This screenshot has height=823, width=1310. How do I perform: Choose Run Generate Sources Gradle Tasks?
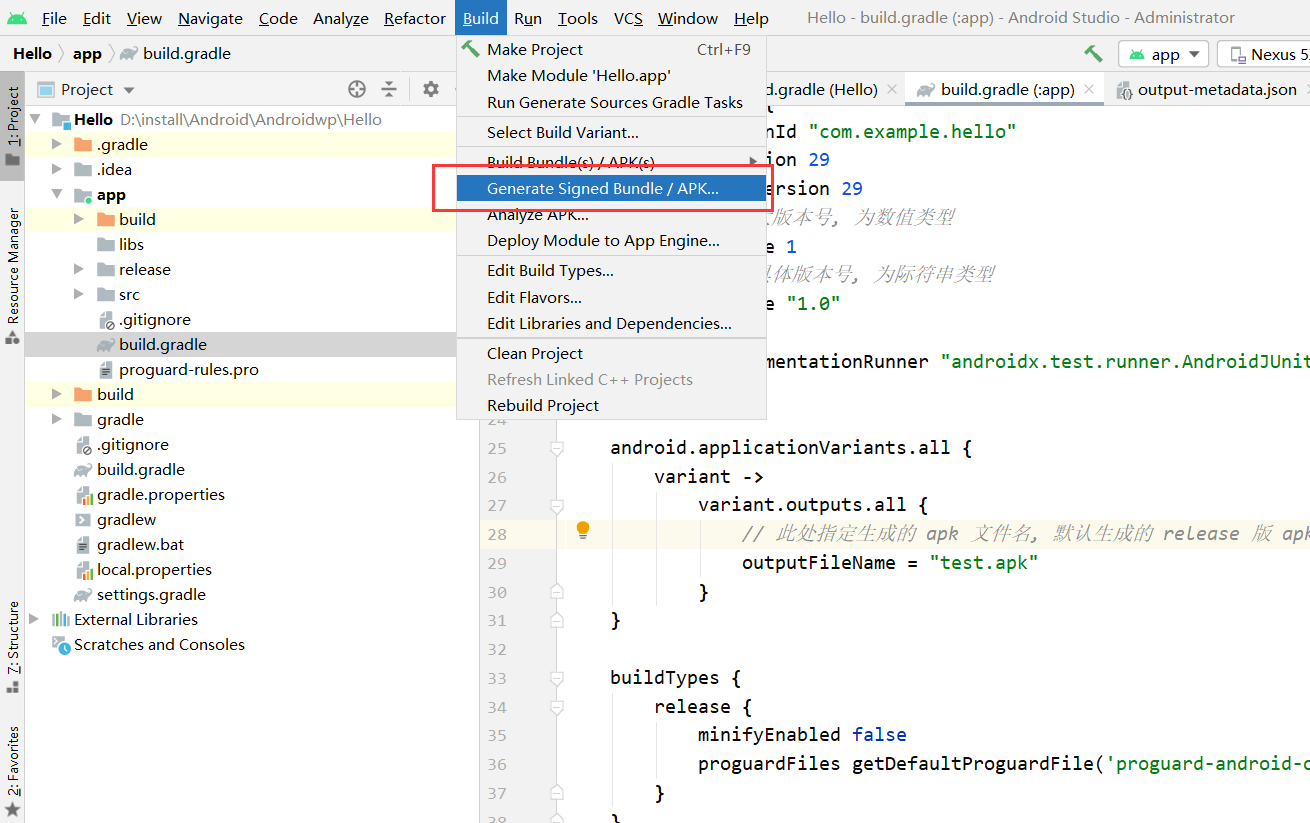[611, 102]
